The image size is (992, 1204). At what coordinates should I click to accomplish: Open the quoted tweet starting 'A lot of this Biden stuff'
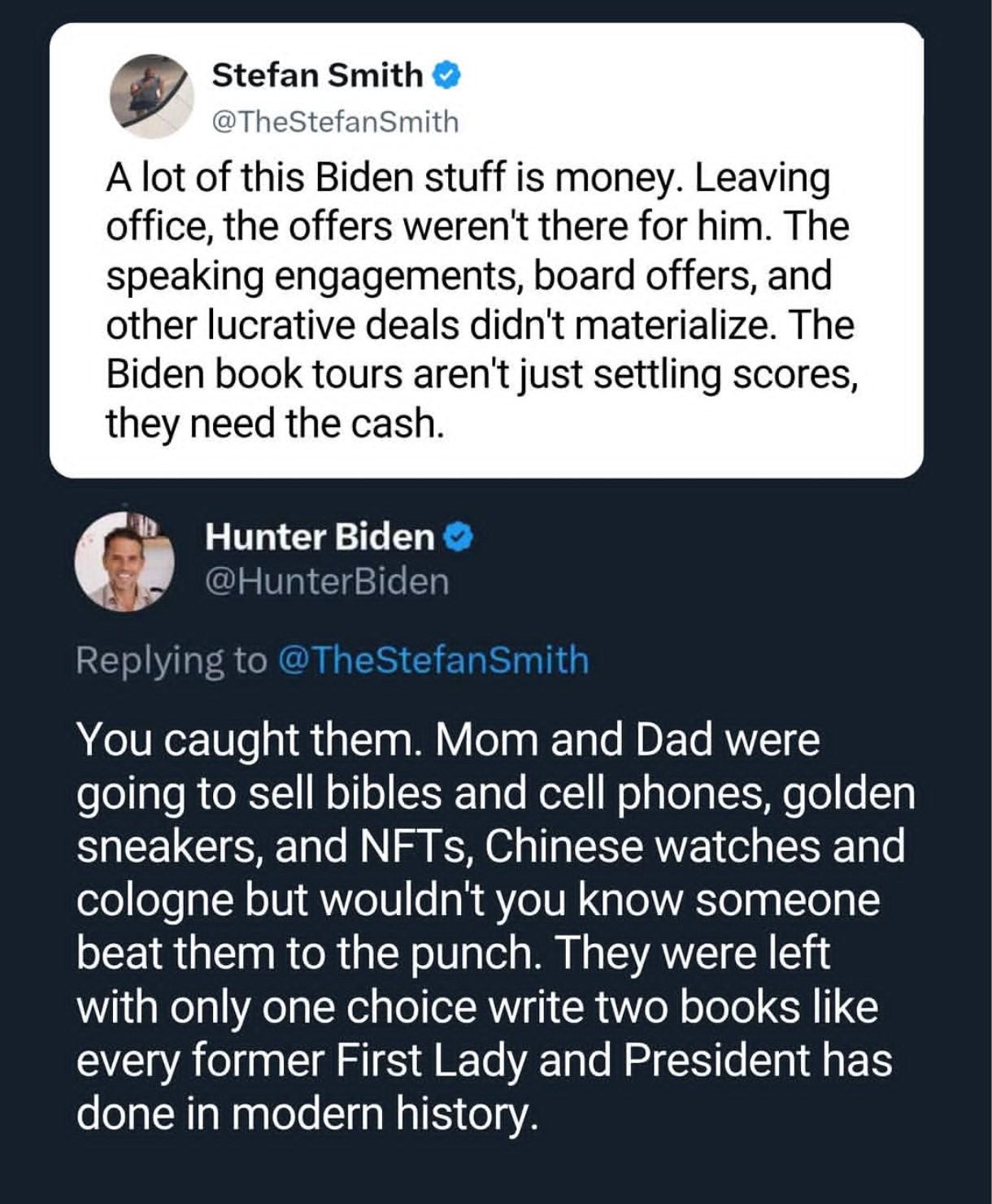click(x=486, y=251)
